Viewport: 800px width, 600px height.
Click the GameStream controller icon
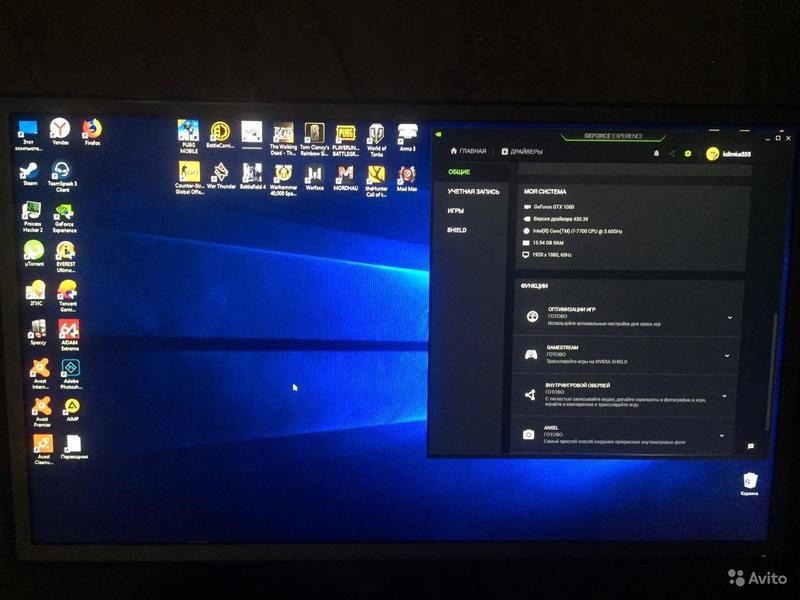531,354
